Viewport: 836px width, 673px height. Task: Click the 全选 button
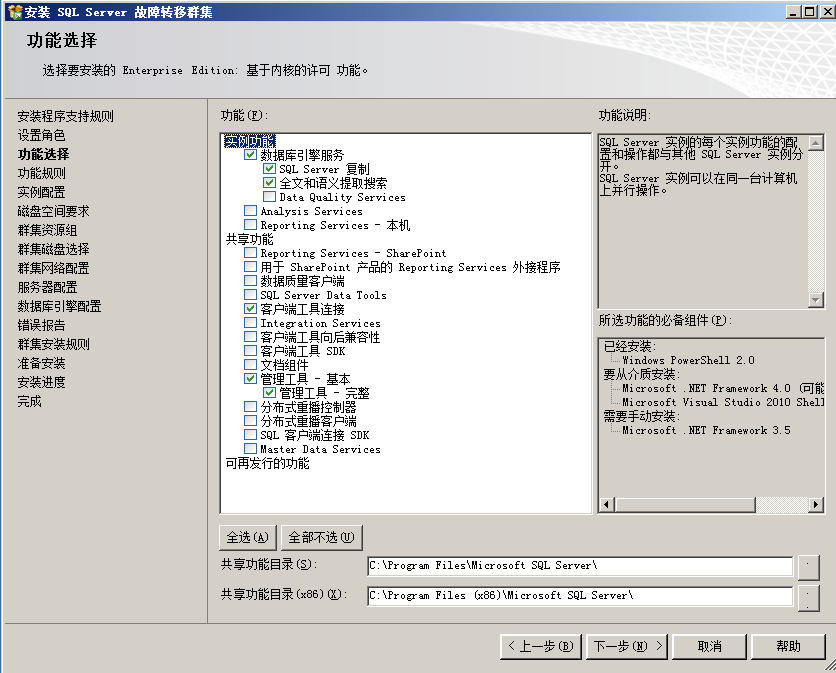[246, 537]
